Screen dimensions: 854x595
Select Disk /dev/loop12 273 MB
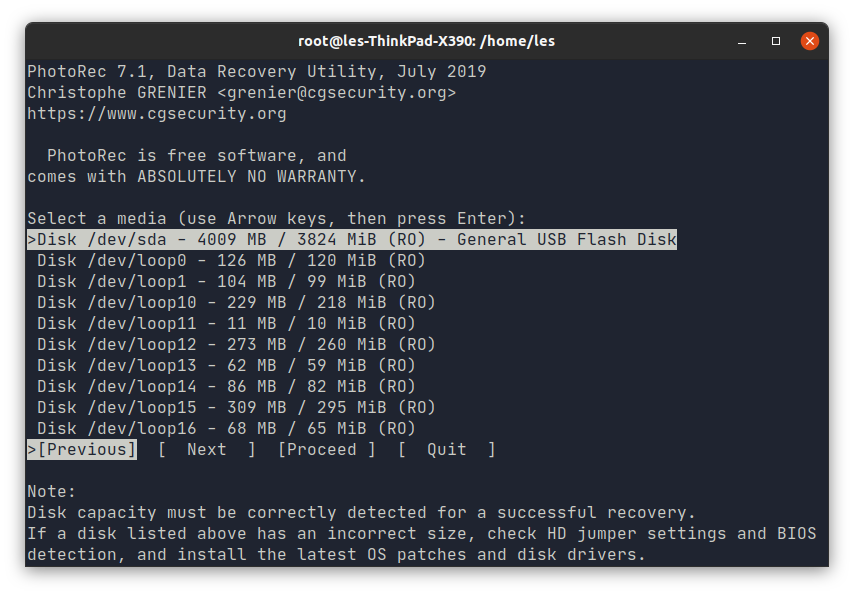pos(236,344)
